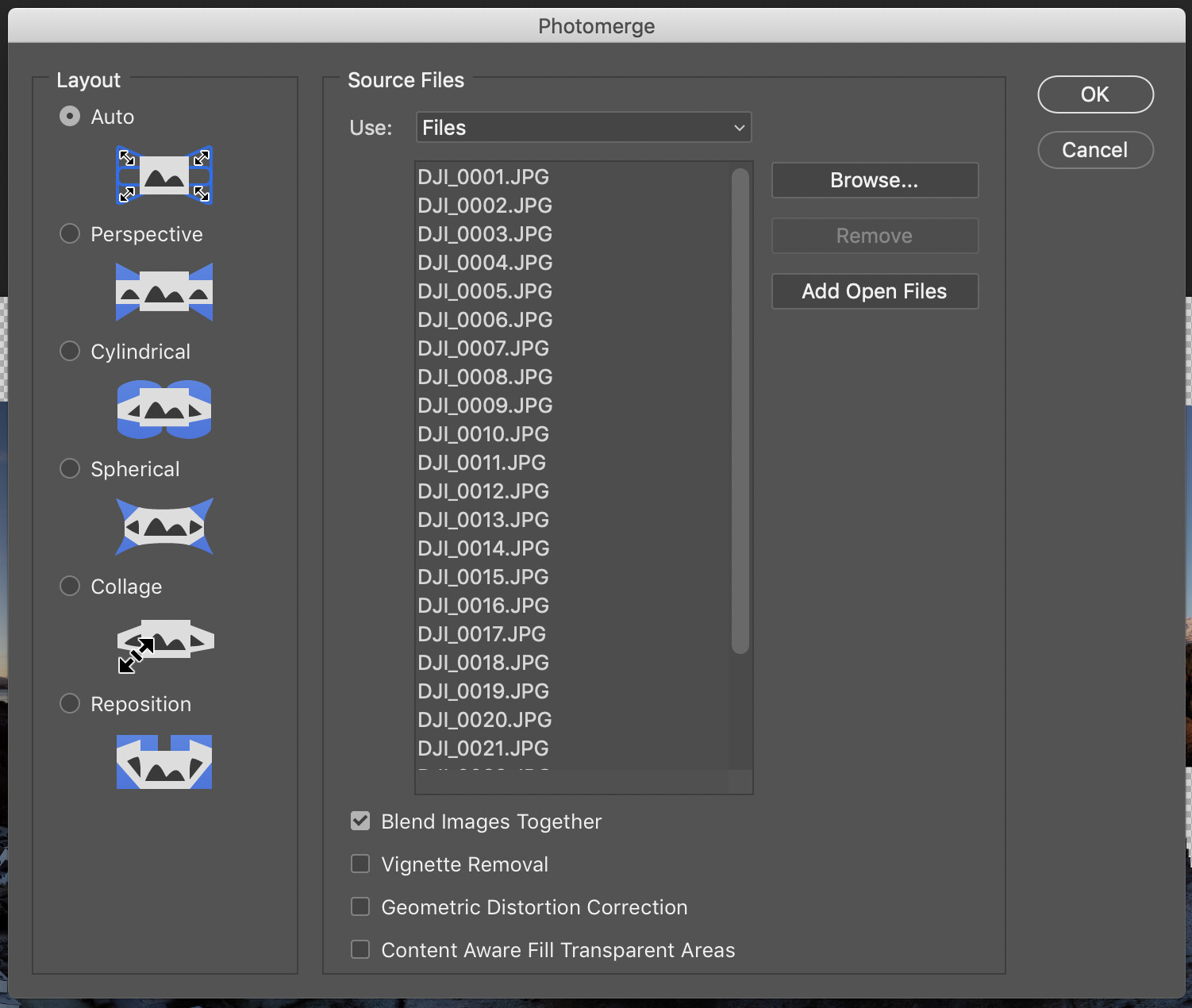The image size is (1192, 1008).
Task: Select the Perspective layout radio button
Action: coord(70,234)
